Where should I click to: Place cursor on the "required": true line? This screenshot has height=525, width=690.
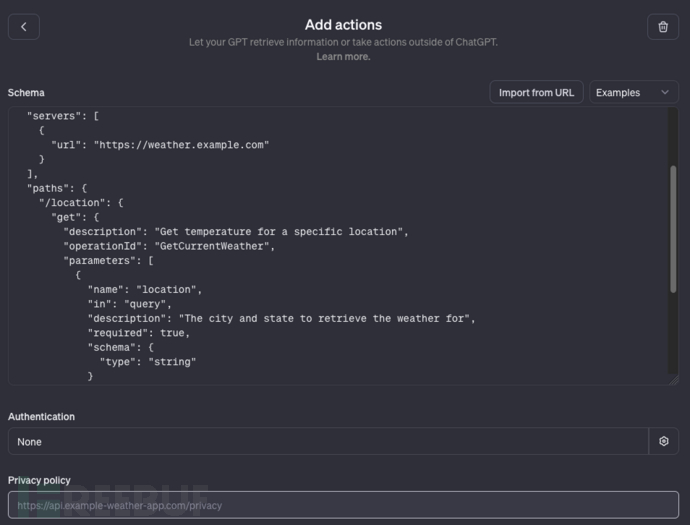click(138, 333)
